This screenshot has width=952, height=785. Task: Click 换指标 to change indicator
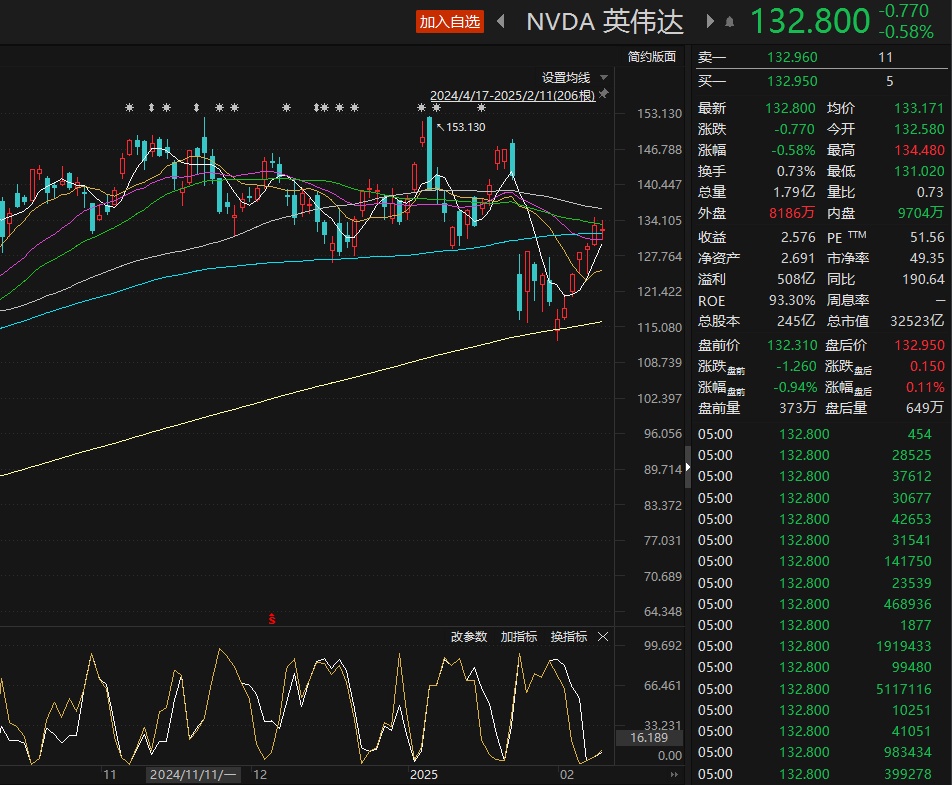click(x=568, y=637)
